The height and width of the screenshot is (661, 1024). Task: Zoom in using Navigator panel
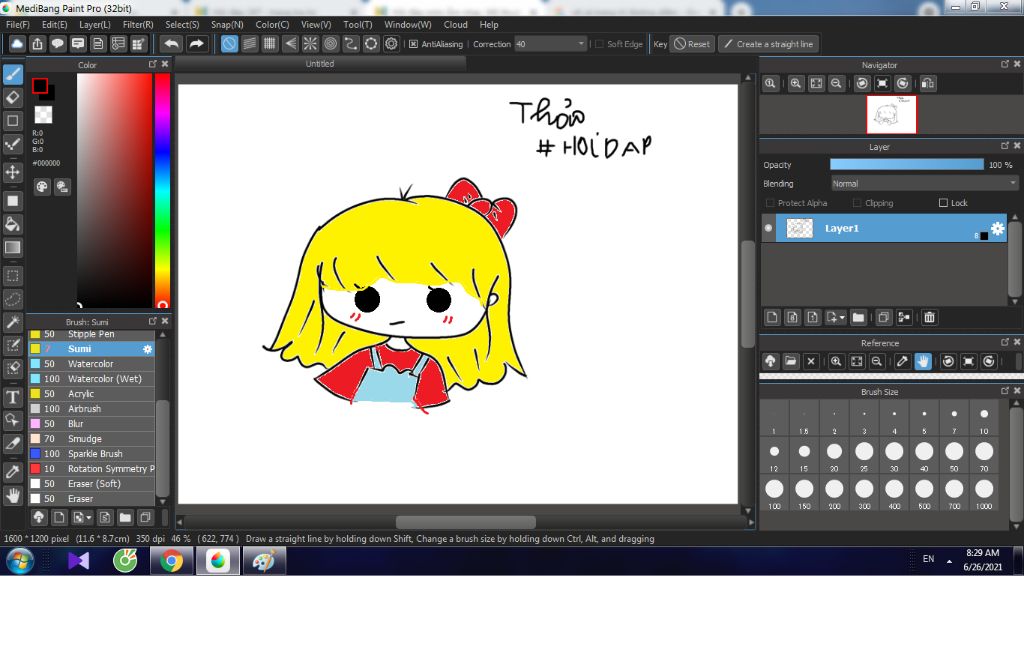tap(795, 84)
